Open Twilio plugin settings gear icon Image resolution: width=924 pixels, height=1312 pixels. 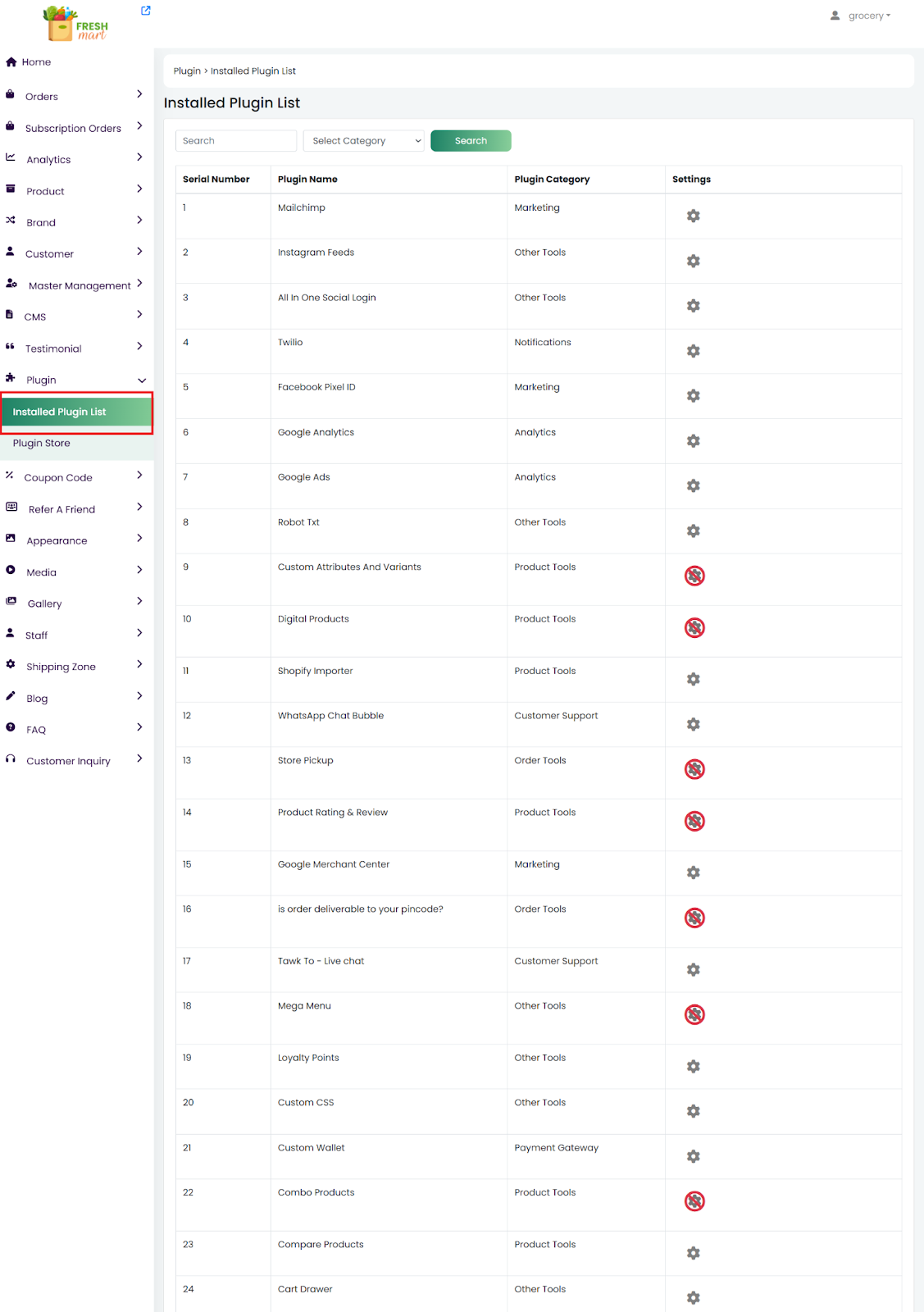[693, 351]
